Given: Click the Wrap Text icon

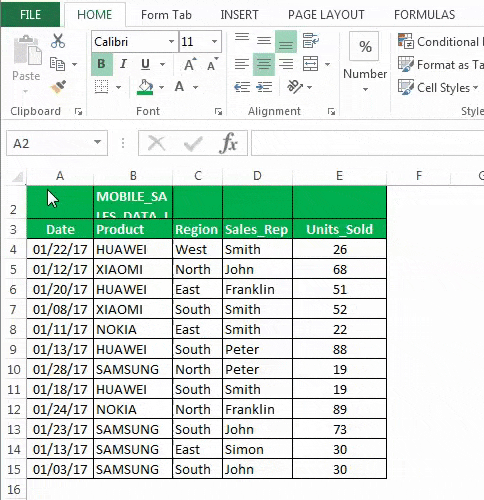Looking at the screenshot, I should click(x=310, y=41).
